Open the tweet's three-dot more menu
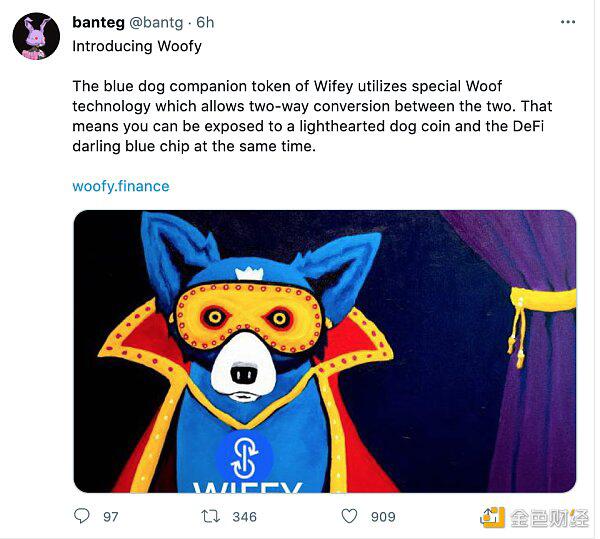 567,22
